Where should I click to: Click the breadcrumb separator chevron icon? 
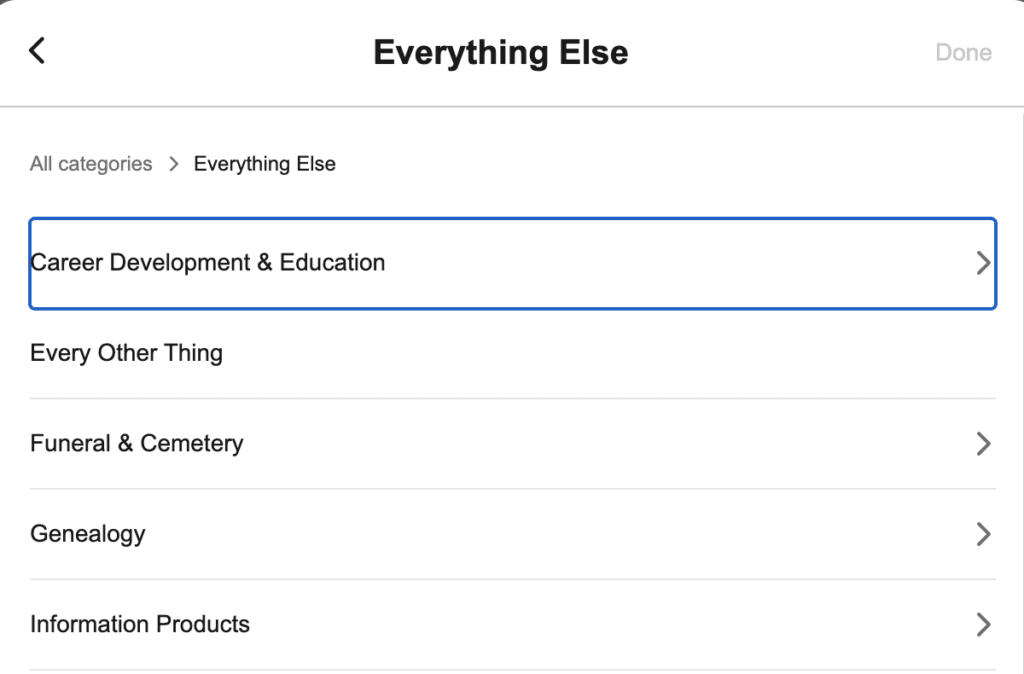pos(173,163)
